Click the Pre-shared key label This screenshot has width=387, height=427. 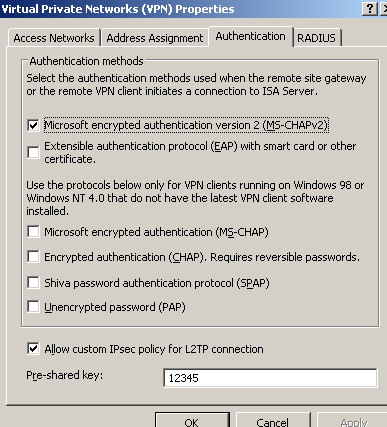65,375
